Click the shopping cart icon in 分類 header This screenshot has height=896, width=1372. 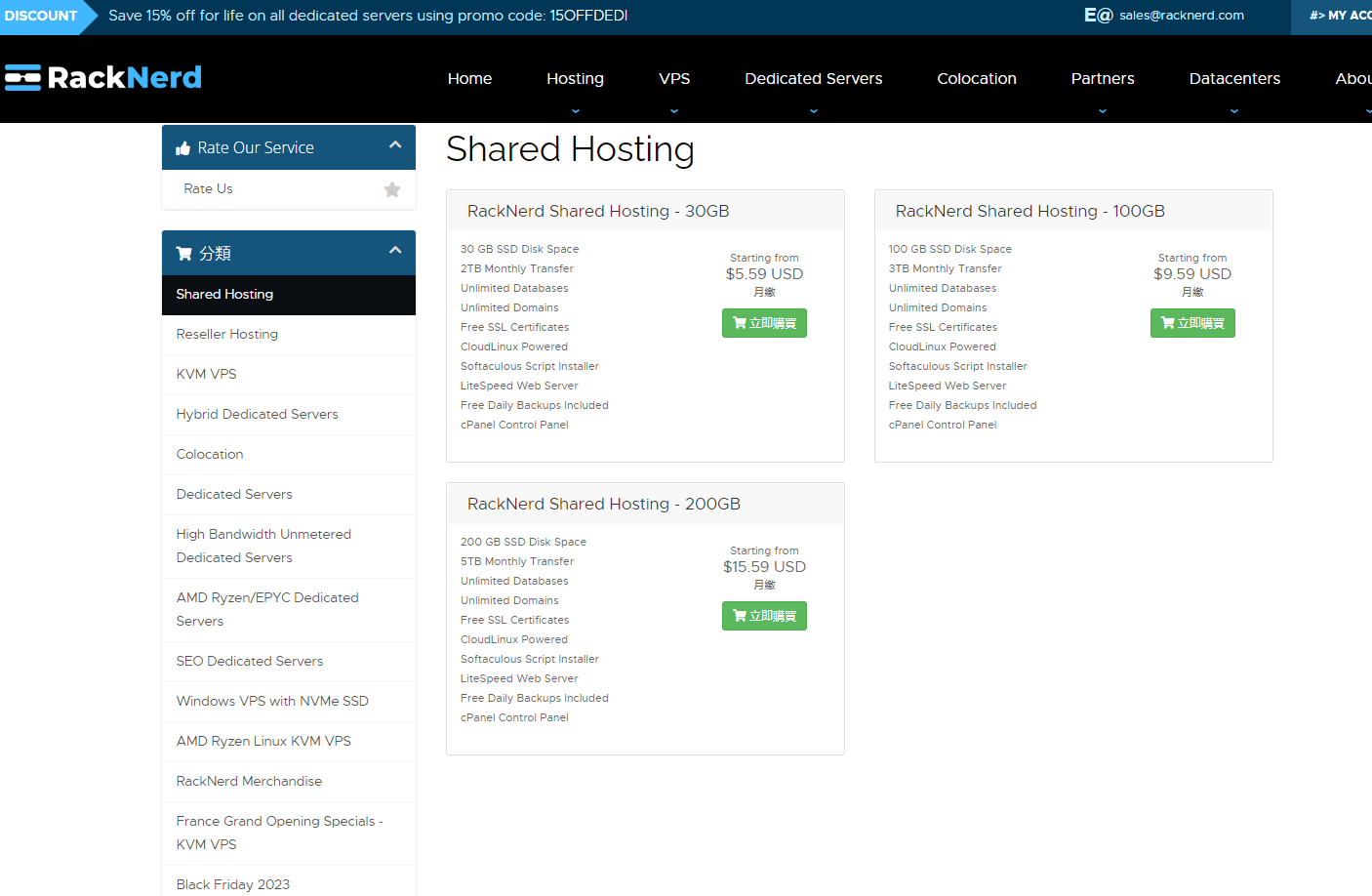pos(183,254)
